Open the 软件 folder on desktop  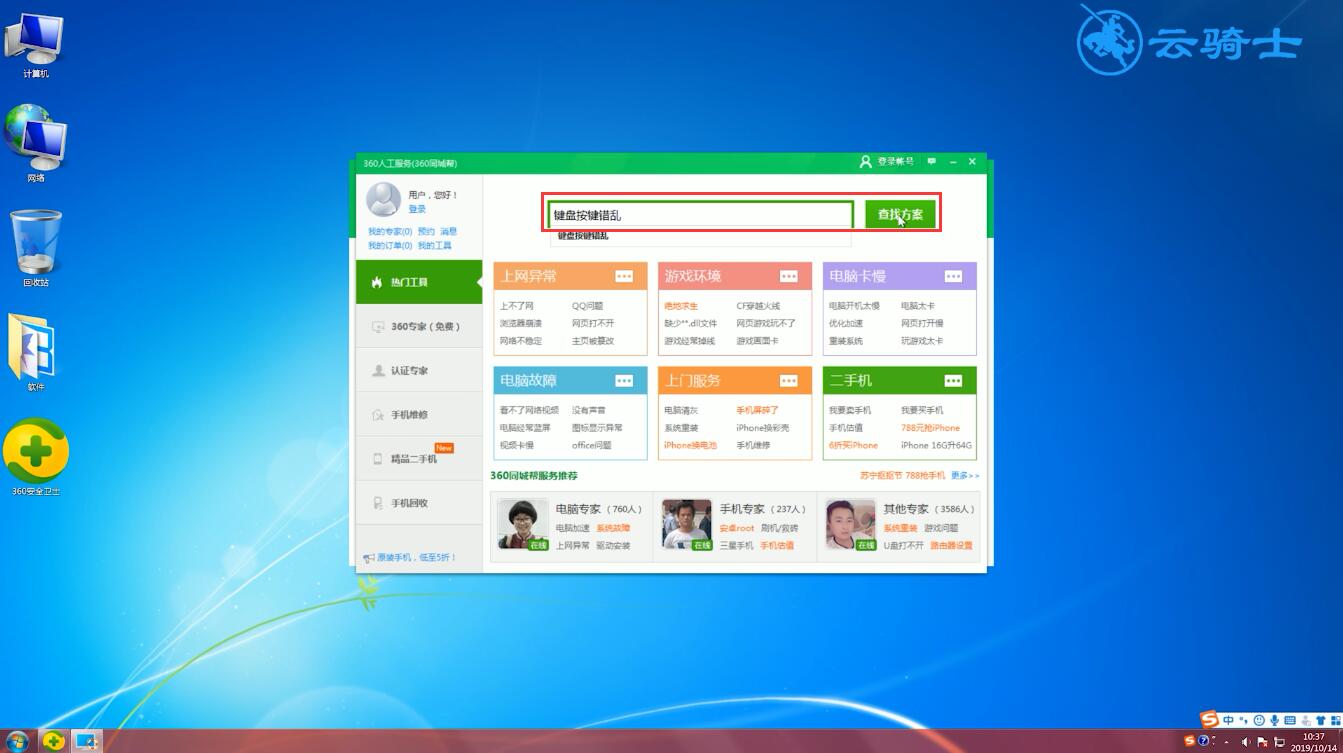coord(36,352)
